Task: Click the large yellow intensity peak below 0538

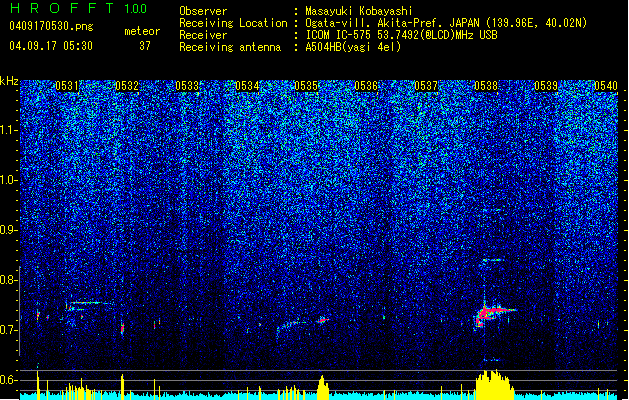Action: 494,384
